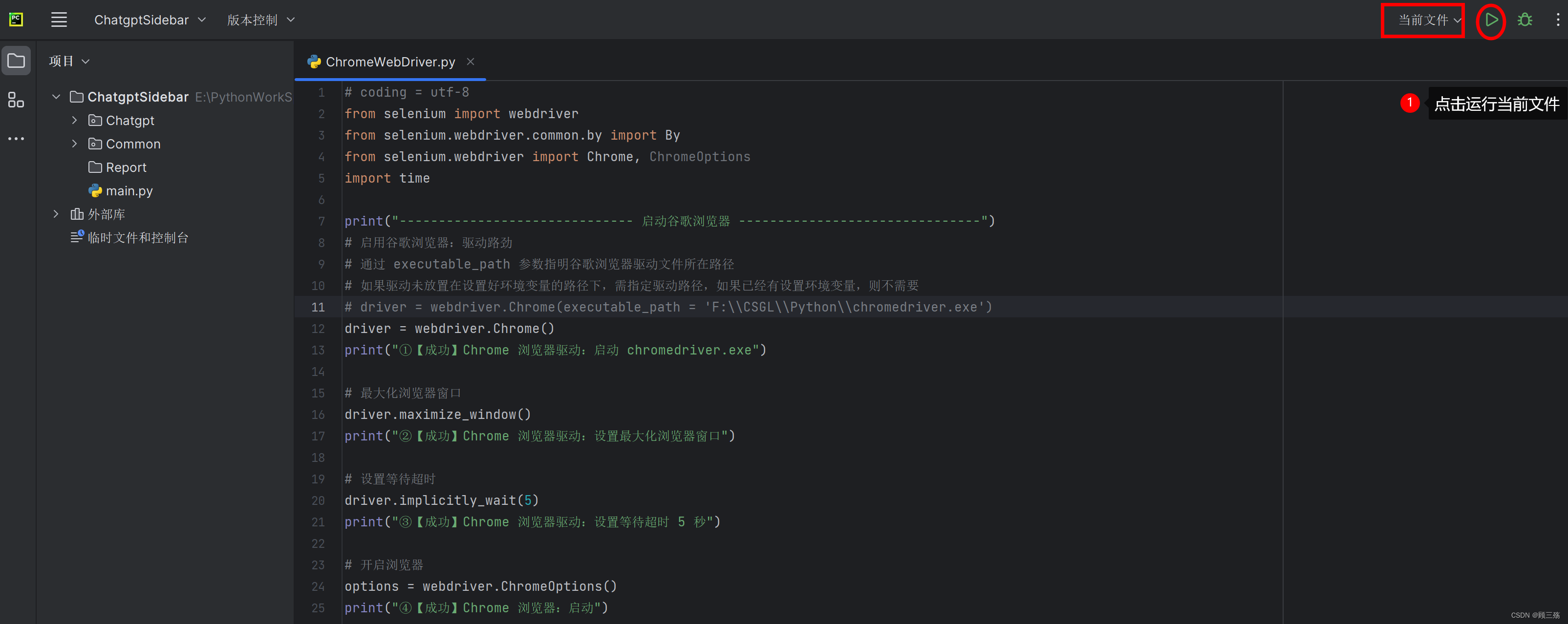The width and height of the screenshot is (1568, 624).
Task: Open the hamburger main menu
Action: 59,20
